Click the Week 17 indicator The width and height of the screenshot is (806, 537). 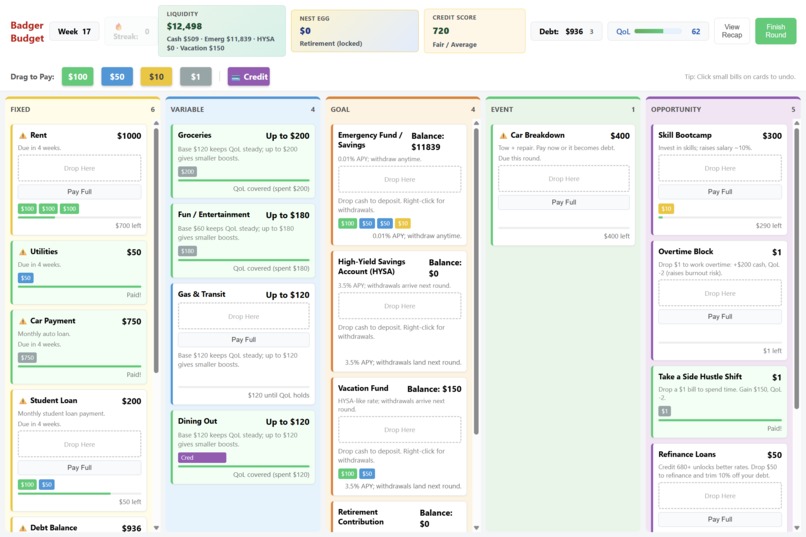[x=74, y=31]
